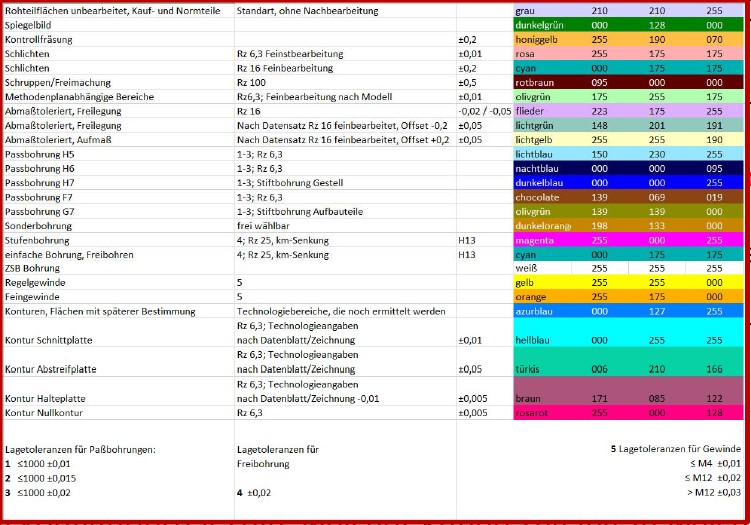Click the "frei wählbar" cell

345,226
